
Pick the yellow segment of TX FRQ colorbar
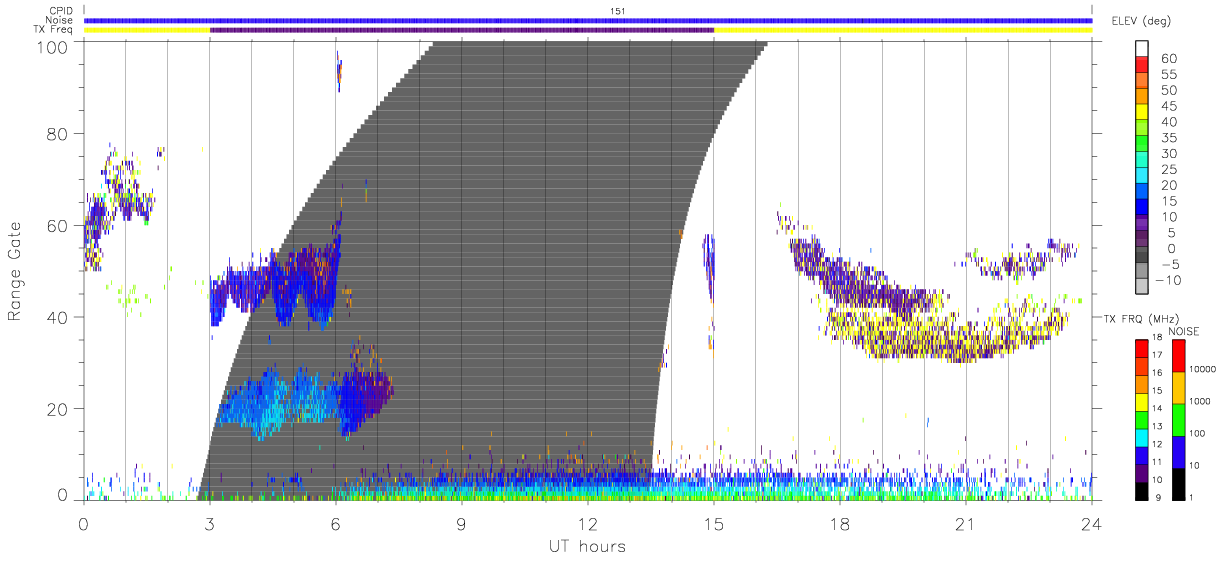pos(1142,402)
